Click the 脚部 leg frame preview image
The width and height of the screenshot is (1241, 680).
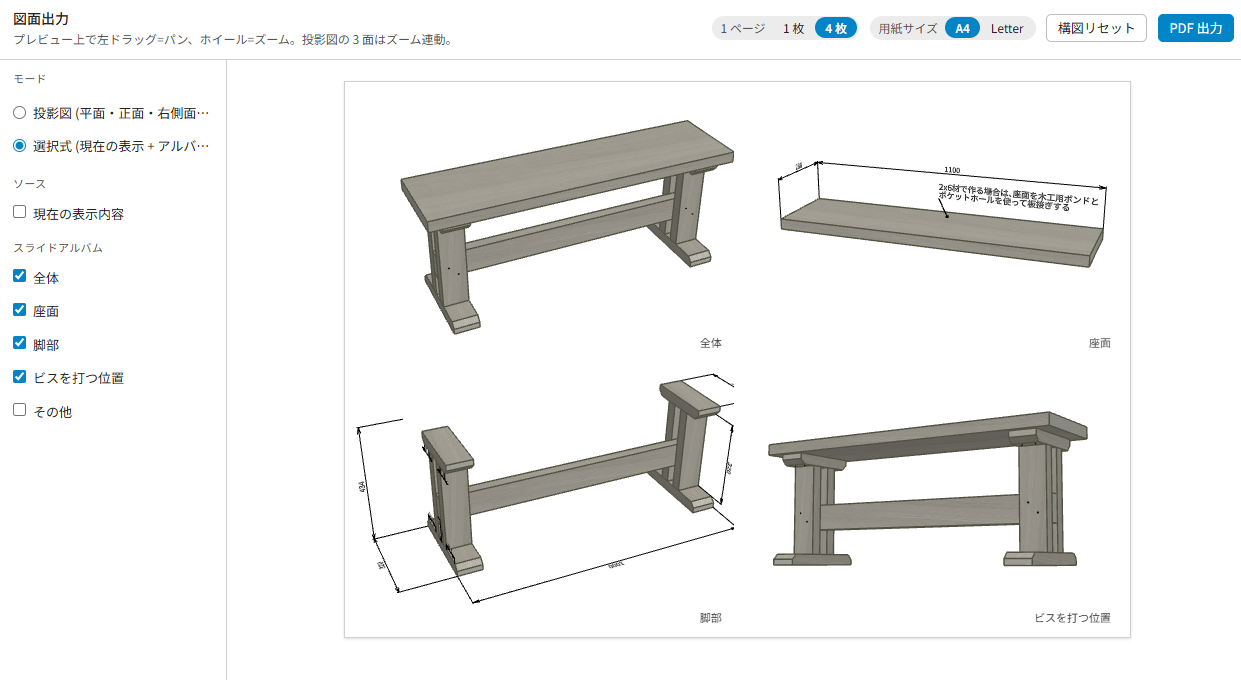point(548,490)
